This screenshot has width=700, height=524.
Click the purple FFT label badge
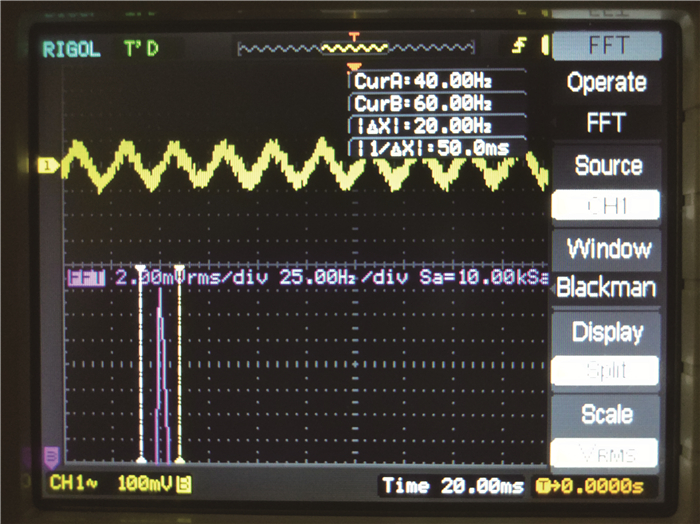coord(85,277)
